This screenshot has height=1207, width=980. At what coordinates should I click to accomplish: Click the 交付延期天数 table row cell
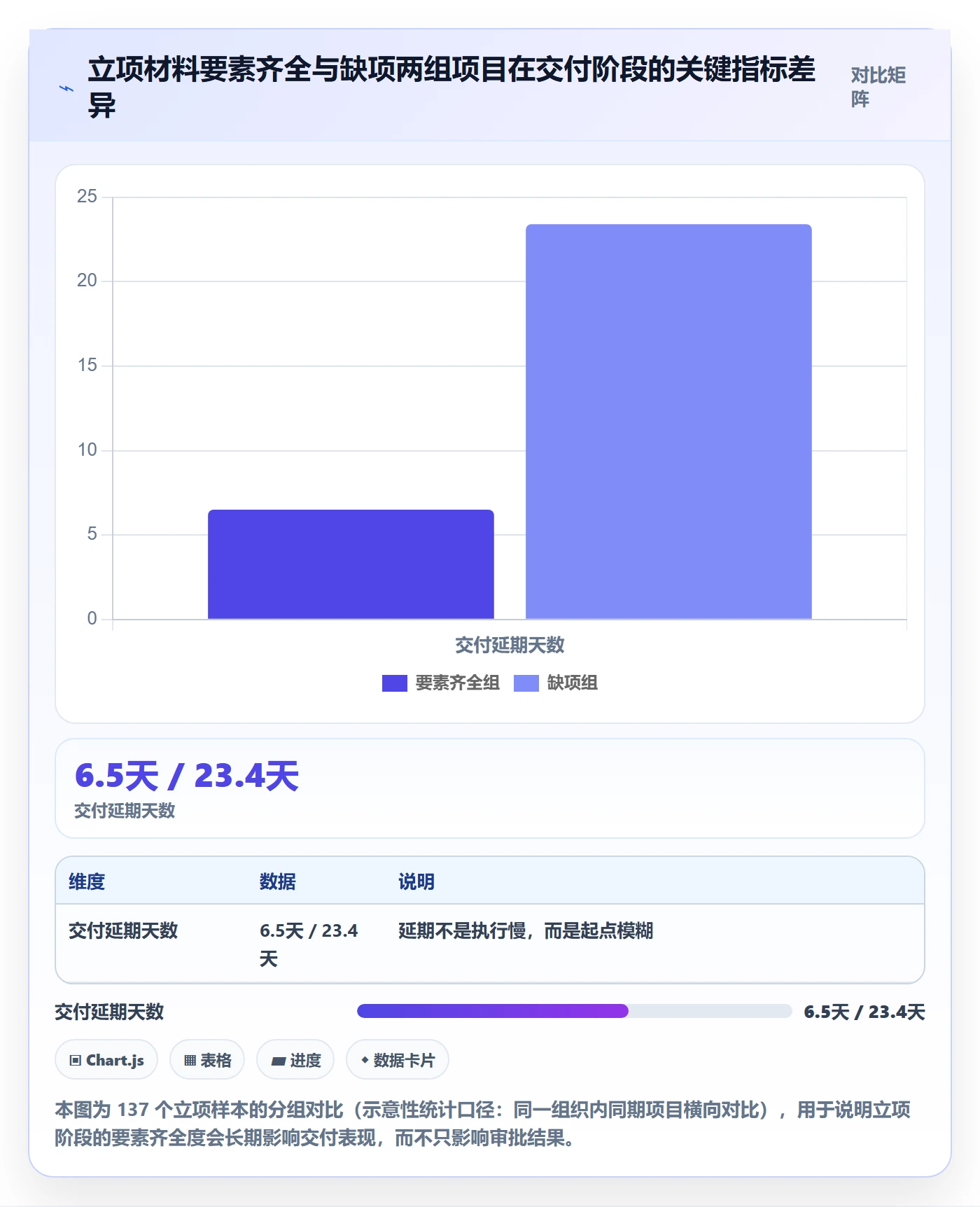click(123, 930)
